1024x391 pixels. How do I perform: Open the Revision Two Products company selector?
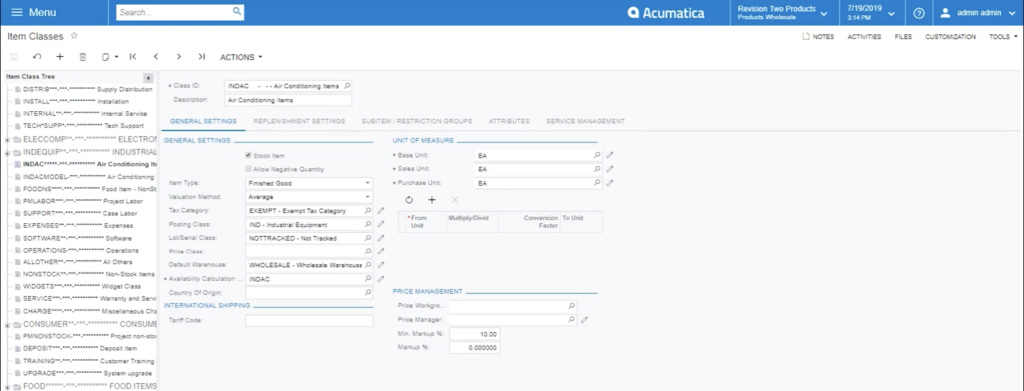click(x=783, y=12)
